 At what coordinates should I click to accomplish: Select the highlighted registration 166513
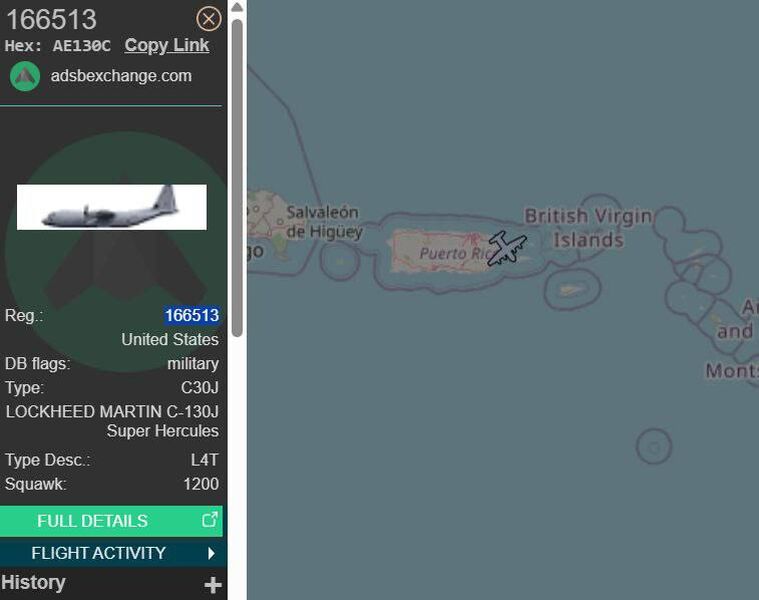click(192, 315)
